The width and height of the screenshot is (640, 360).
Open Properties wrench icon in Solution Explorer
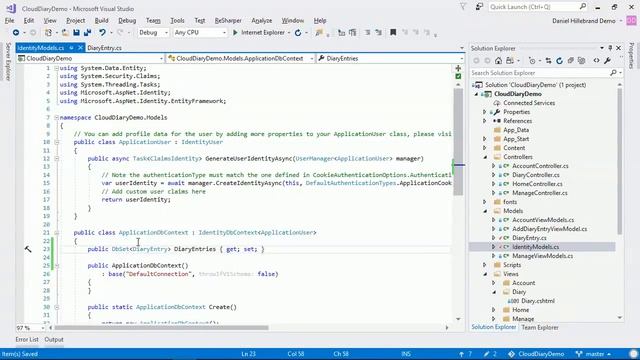coord(607,61)
